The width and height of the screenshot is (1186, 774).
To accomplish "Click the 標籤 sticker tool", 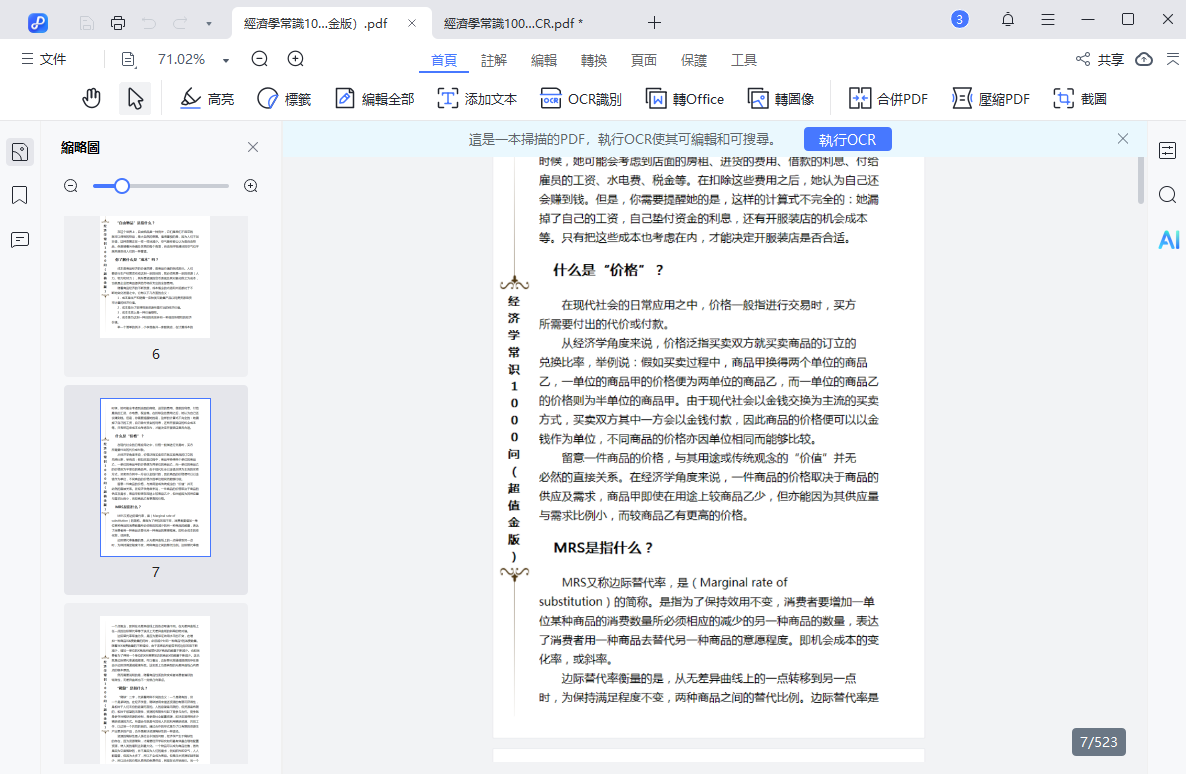I will pos(284,98).
